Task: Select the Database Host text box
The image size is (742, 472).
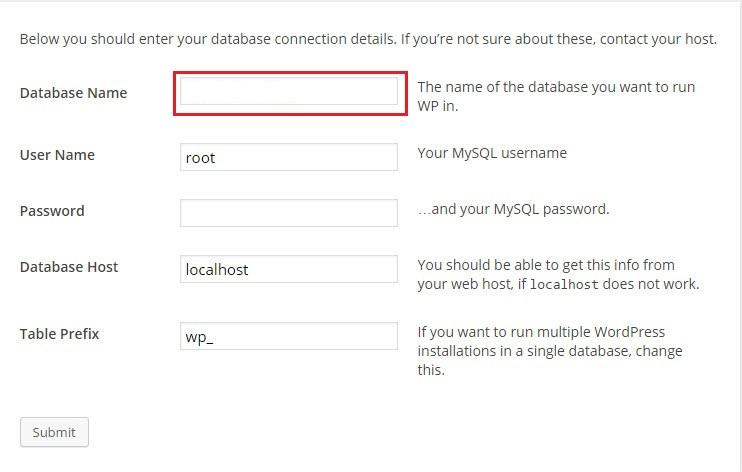Action: click(x=289, y=269)
